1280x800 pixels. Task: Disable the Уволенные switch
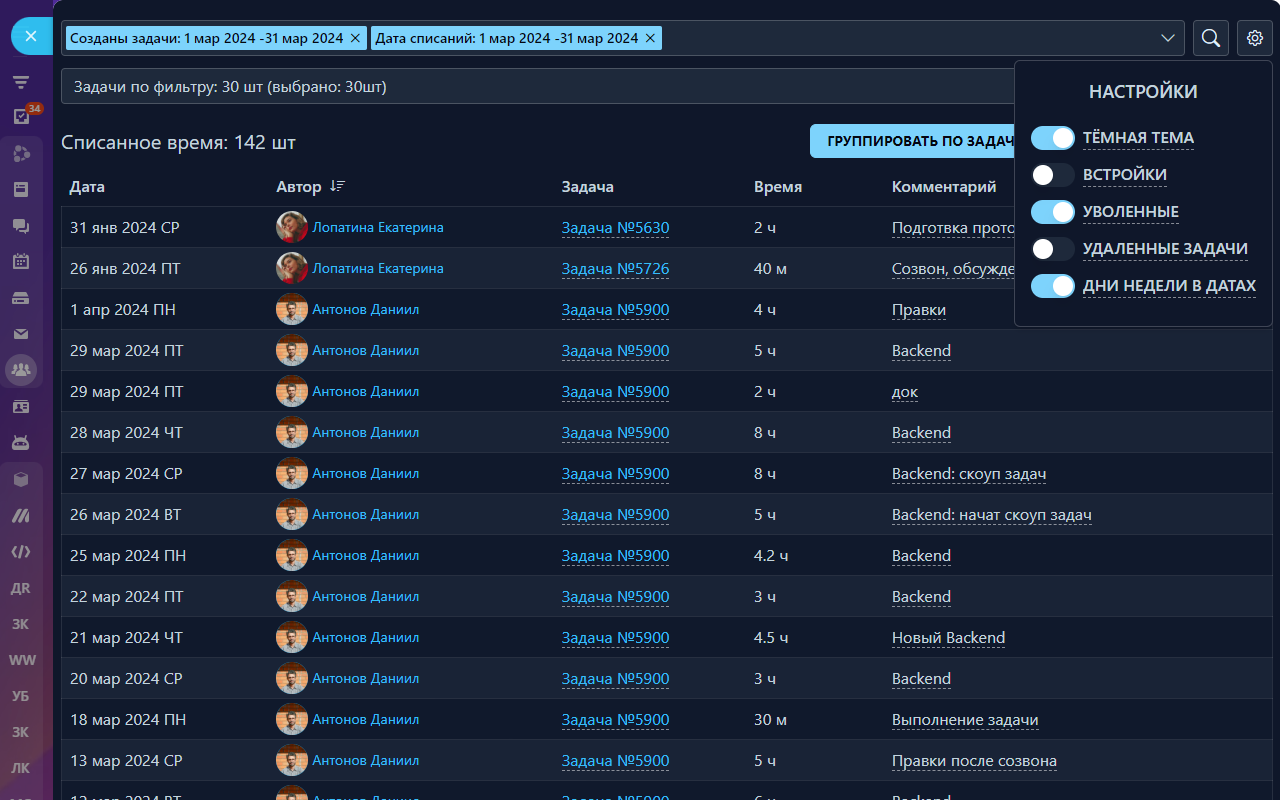pyautogui.click(x=1053, y=212)
